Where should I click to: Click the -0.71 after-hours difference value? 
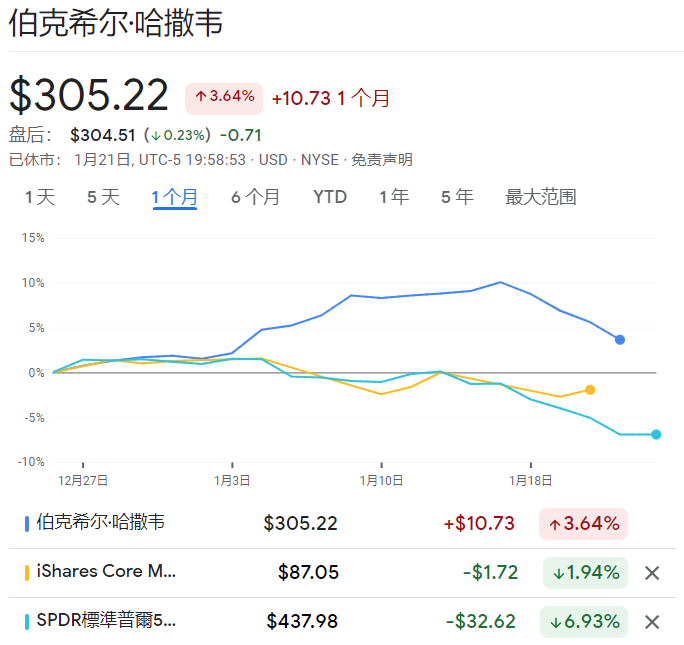coord(241,135)
